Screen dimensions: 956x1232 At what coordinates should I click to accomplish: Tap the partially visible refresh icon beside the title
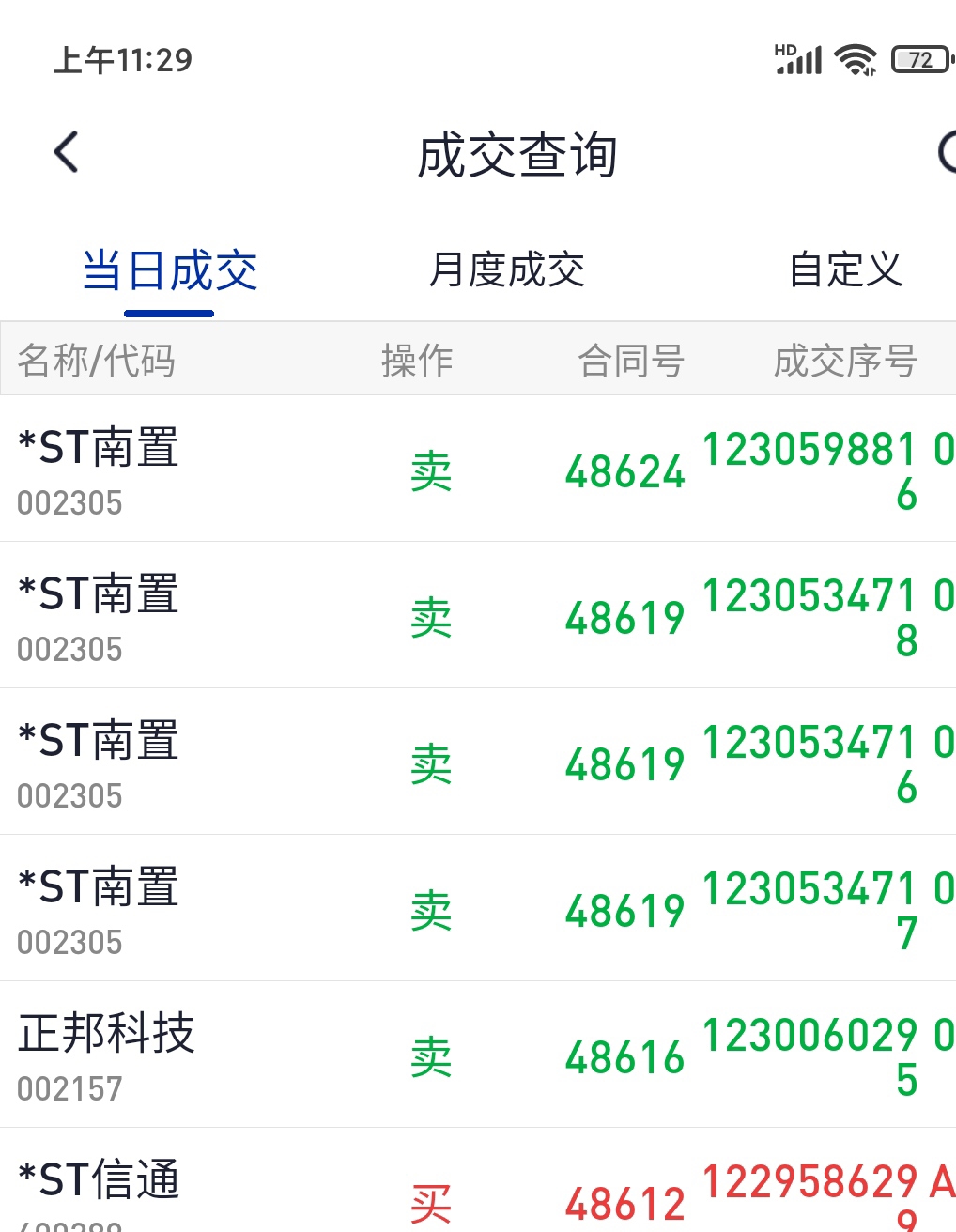pyautogui.click(x=947, y=152)
